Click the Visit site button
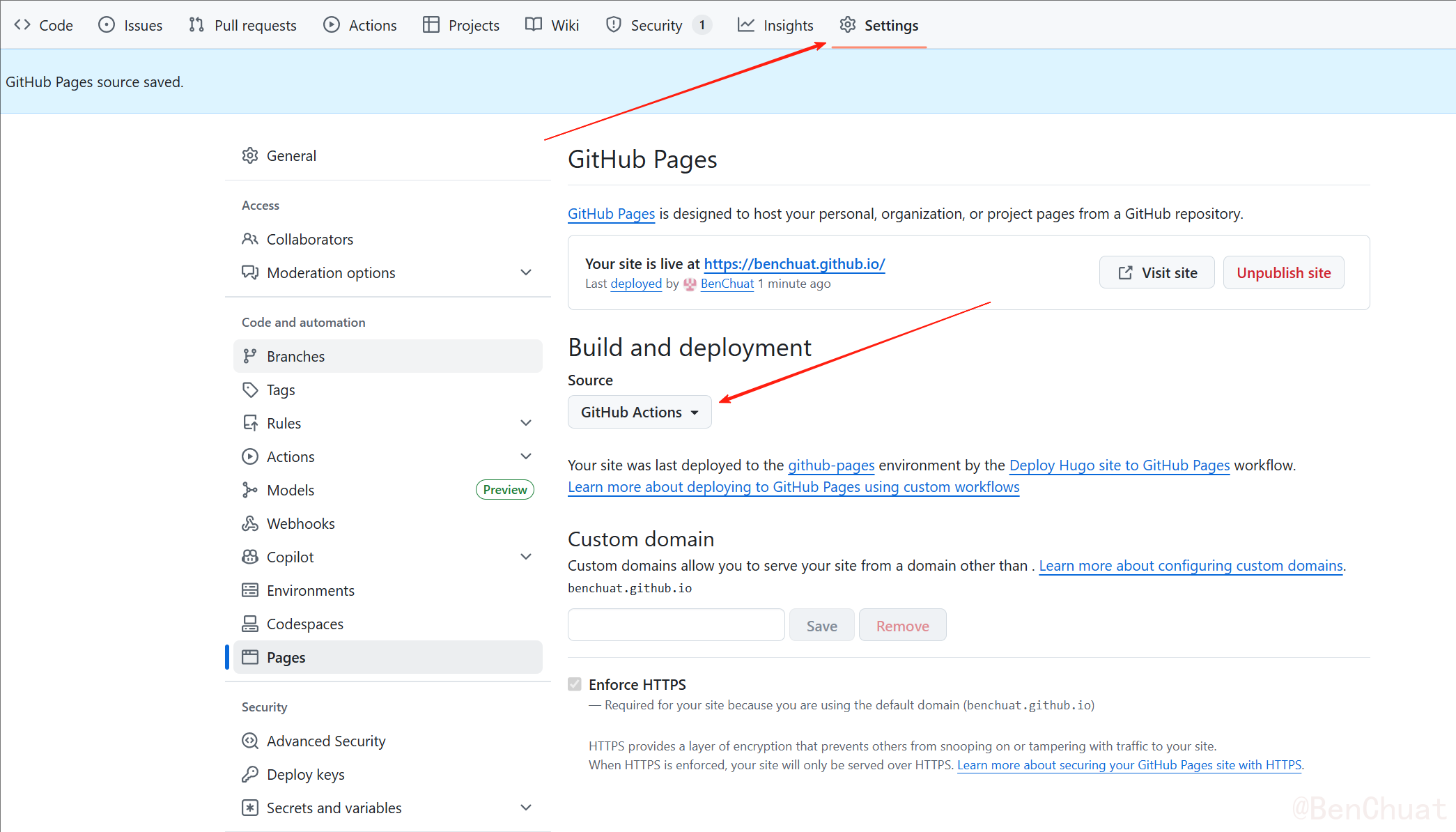The width and height of the screenshot is (1456, 832). point(1156,272)
